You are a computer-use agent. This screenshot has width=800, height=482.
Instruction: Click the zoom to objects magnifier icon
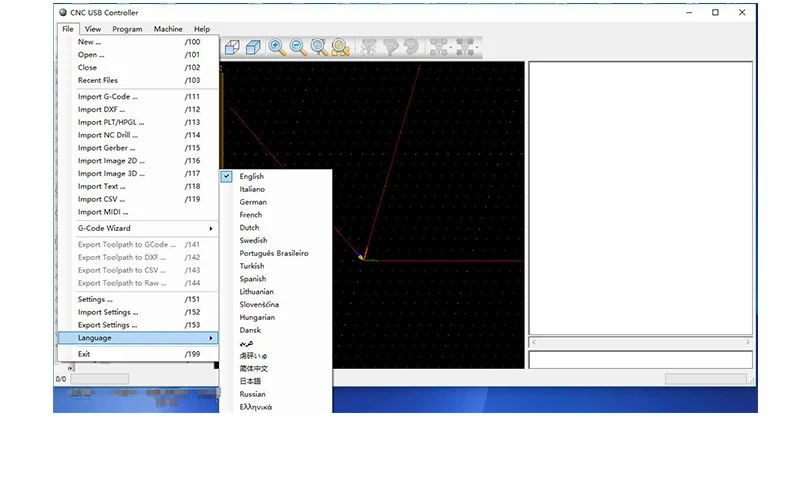pos(340,47)
